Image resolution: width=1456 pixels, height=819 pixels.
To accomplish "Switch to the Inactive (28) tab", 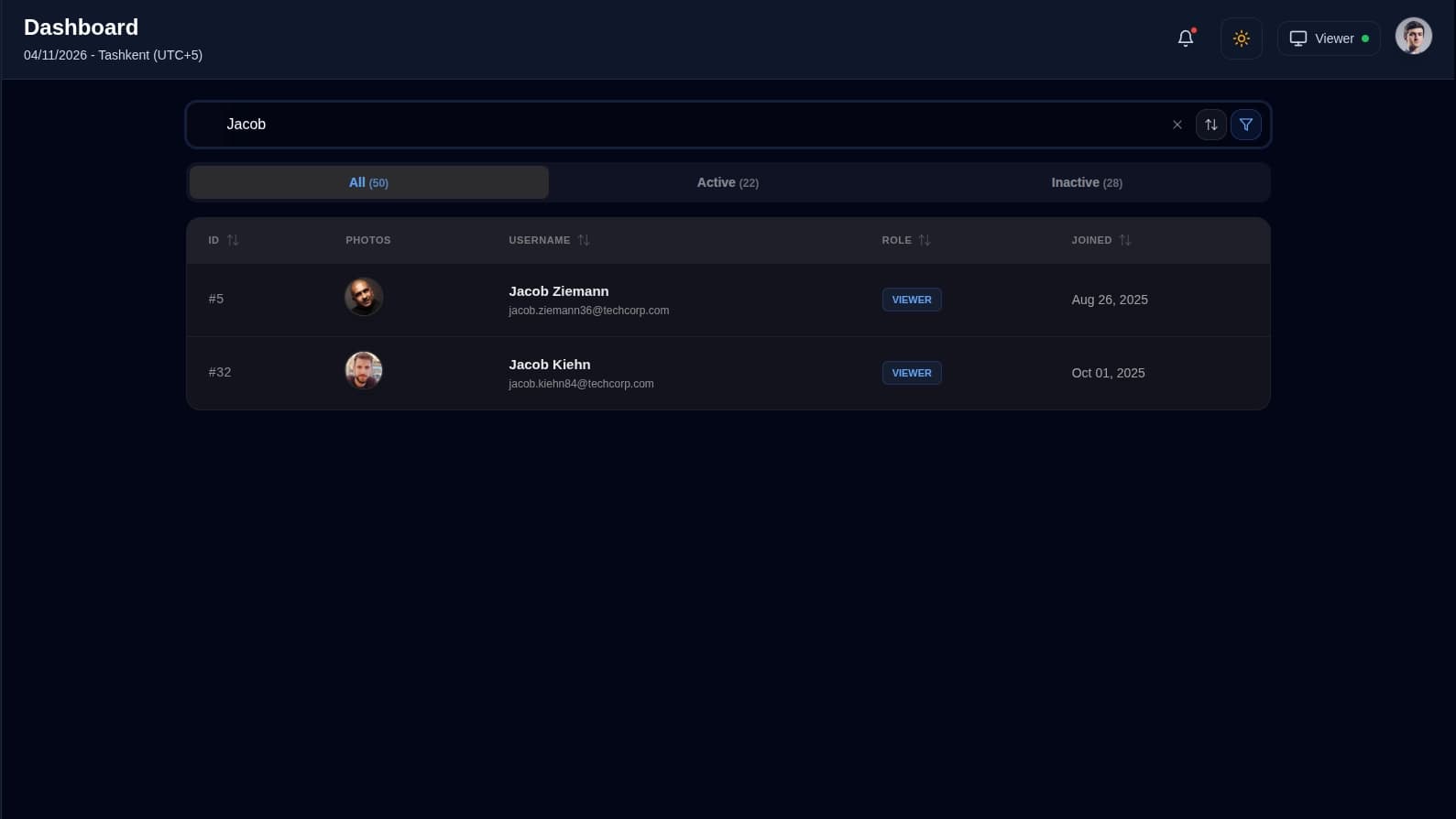I will 1087,182.
